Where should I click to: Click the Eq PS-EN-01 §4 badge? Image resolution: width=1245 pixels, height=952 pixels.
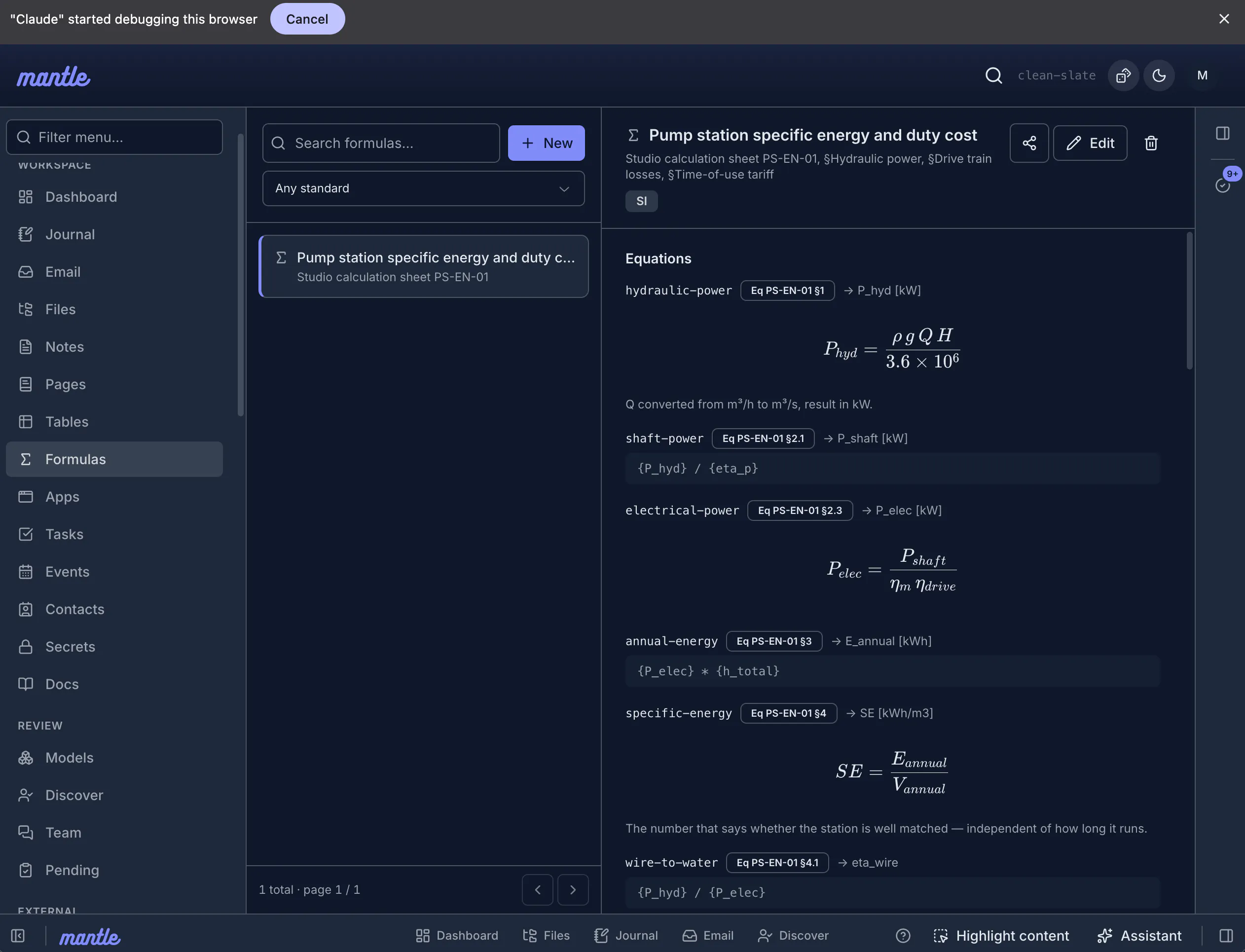click(x=788, y=713)
